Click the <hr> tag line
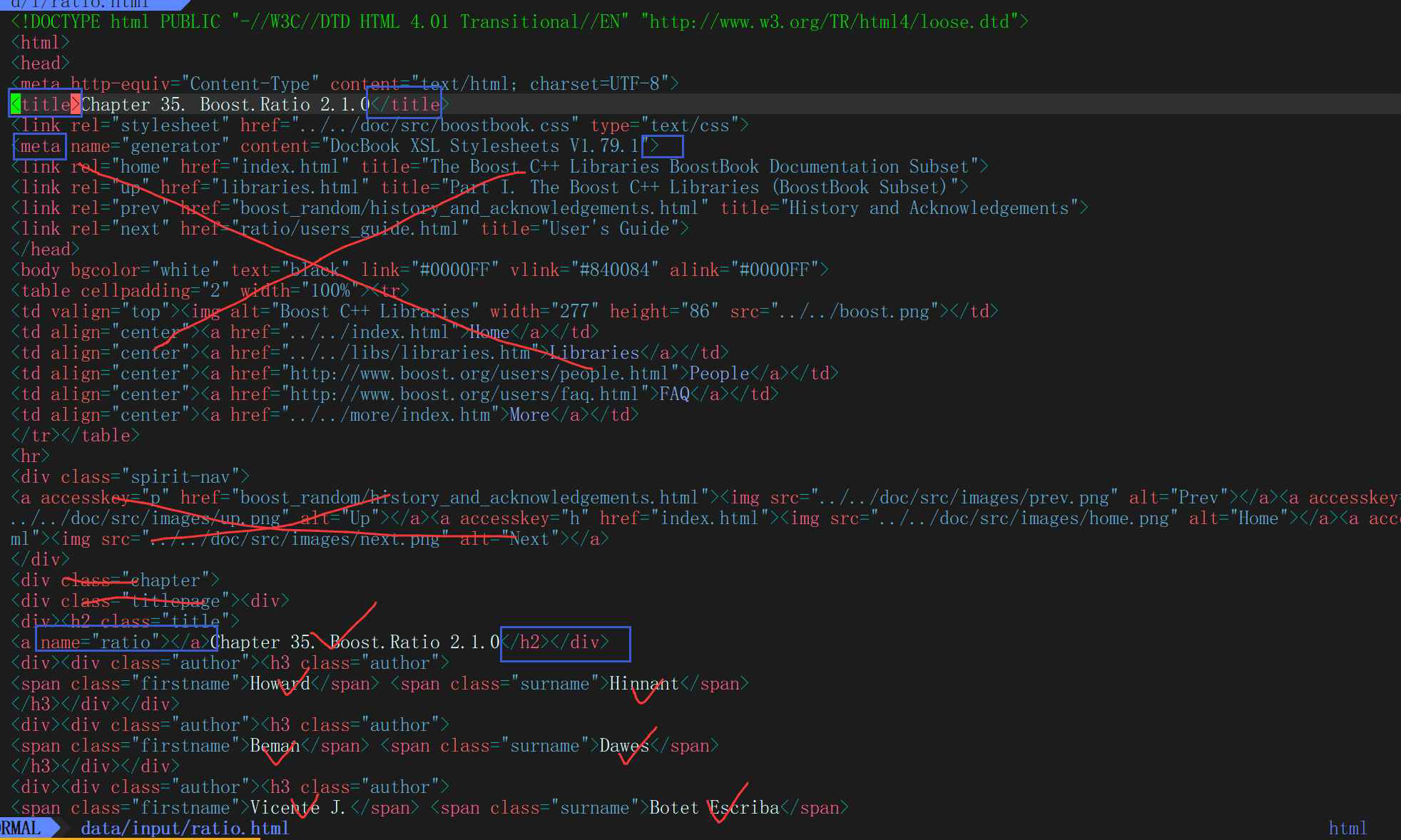The width and height of the screenshot is (1401, 840). [x=30, y=456]
